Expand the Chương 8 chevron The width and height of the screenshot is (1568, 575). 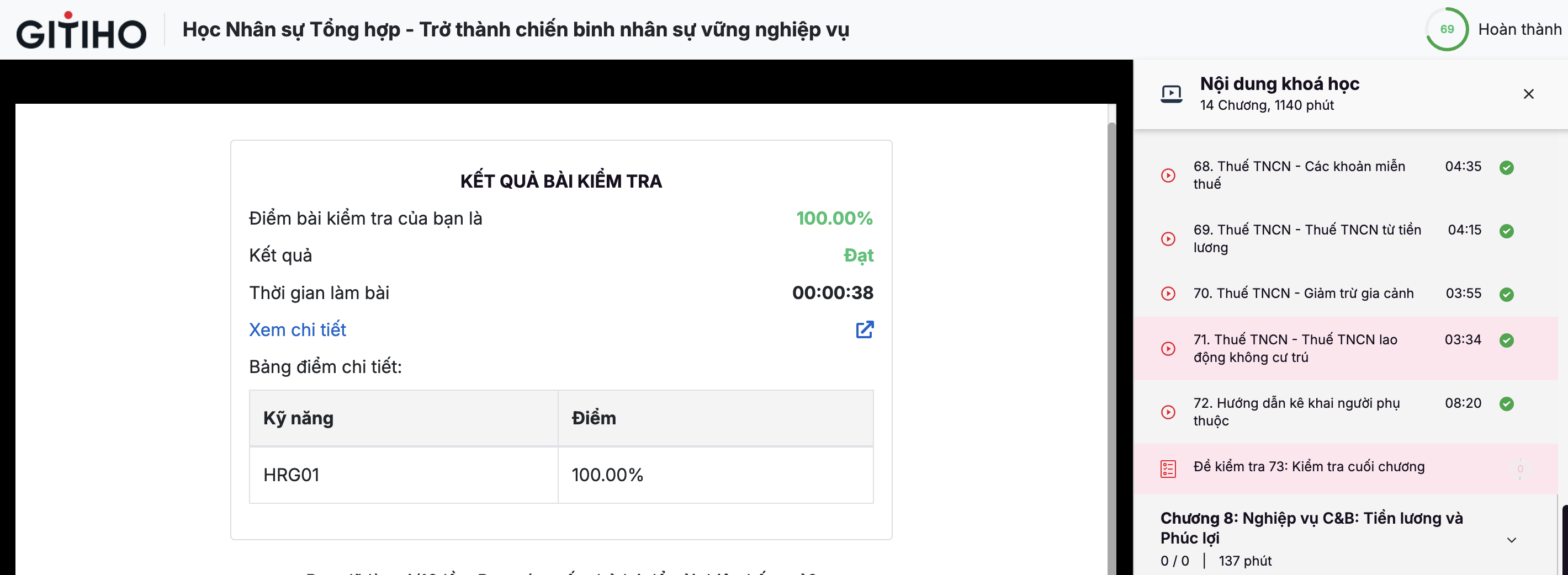click(1511, 540)
